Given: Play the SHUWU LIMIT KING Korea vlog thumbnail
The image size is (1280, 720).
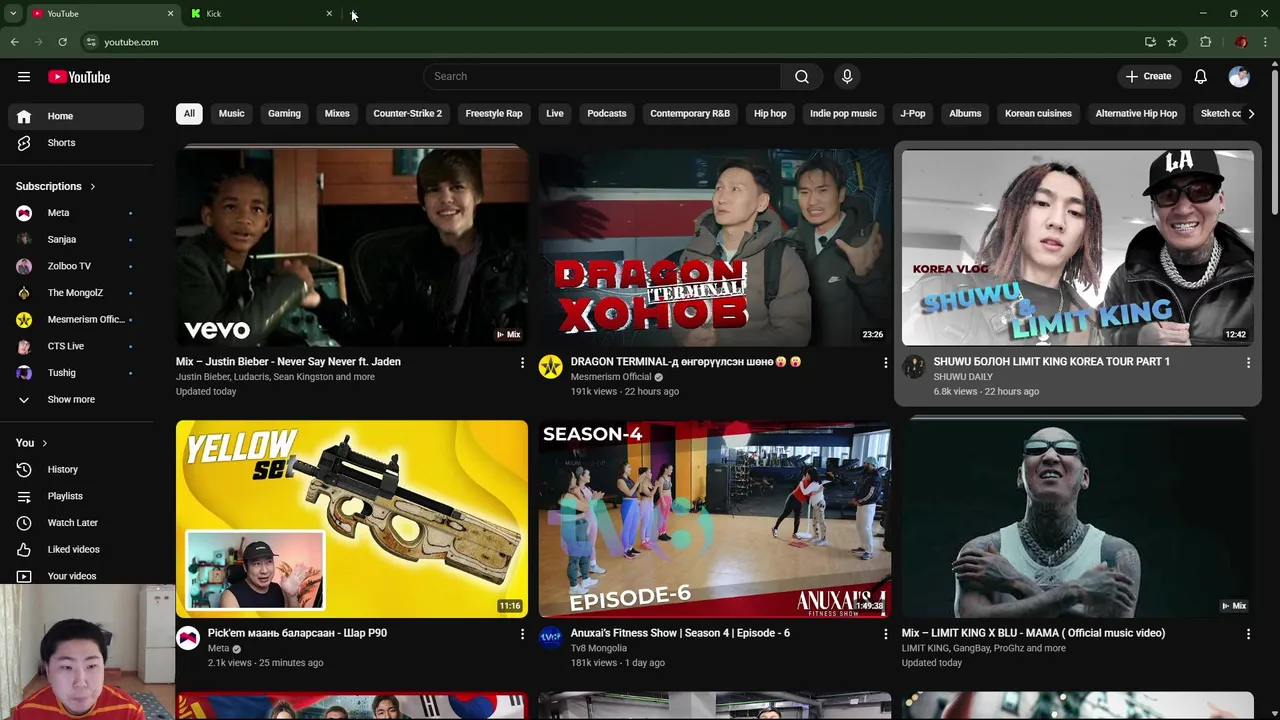Looking at the screenshot, I should pos(1077,247).
